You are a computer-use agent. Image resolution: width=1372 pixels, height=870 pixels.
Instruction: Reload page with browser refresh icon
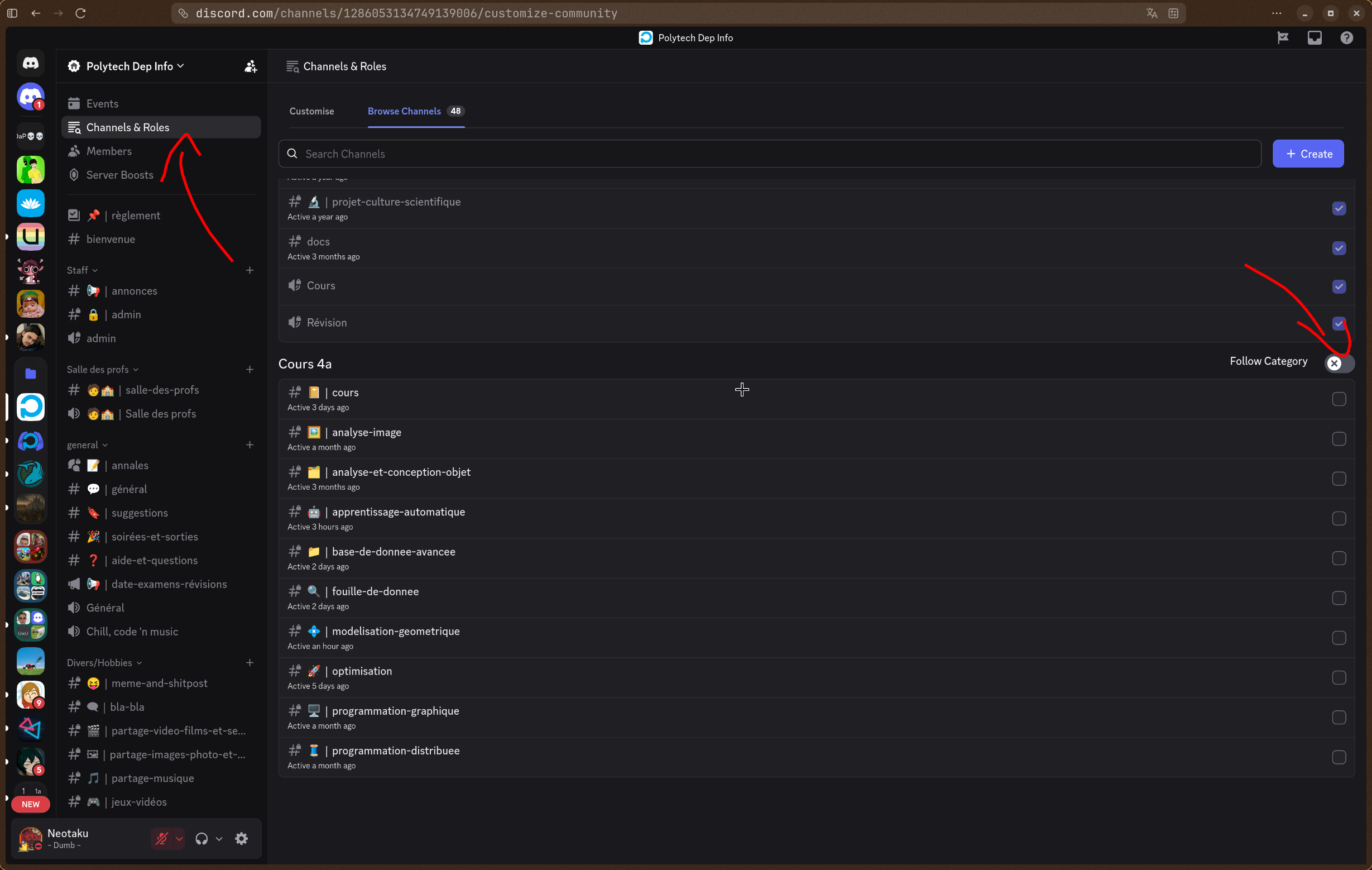[x=80, y=13]
